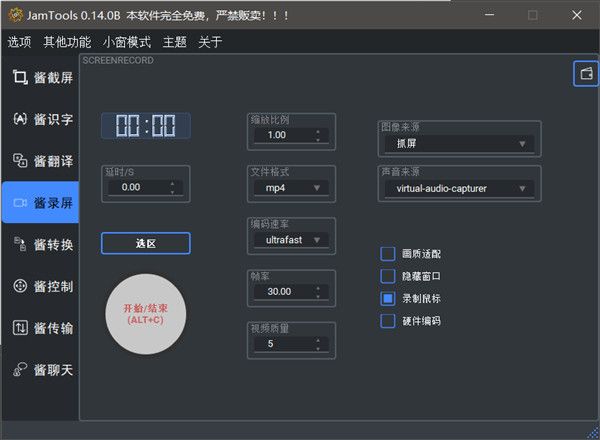Click the JamTools app icon in title bar
Image resolution: width=600 pixels, height=440 pixels.
(x=15, y=15)
